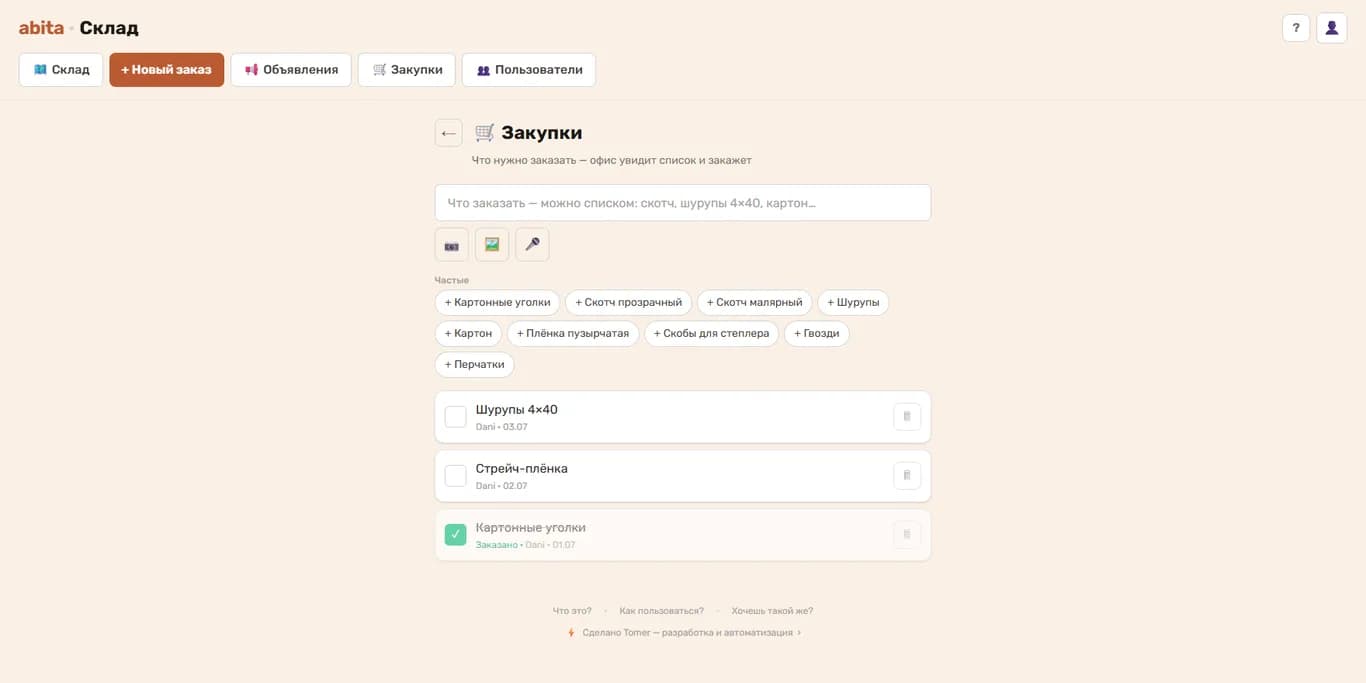Click the image gallery upload icon
This screenshot has height=683, width=1366.
click(x=492, y=245)
